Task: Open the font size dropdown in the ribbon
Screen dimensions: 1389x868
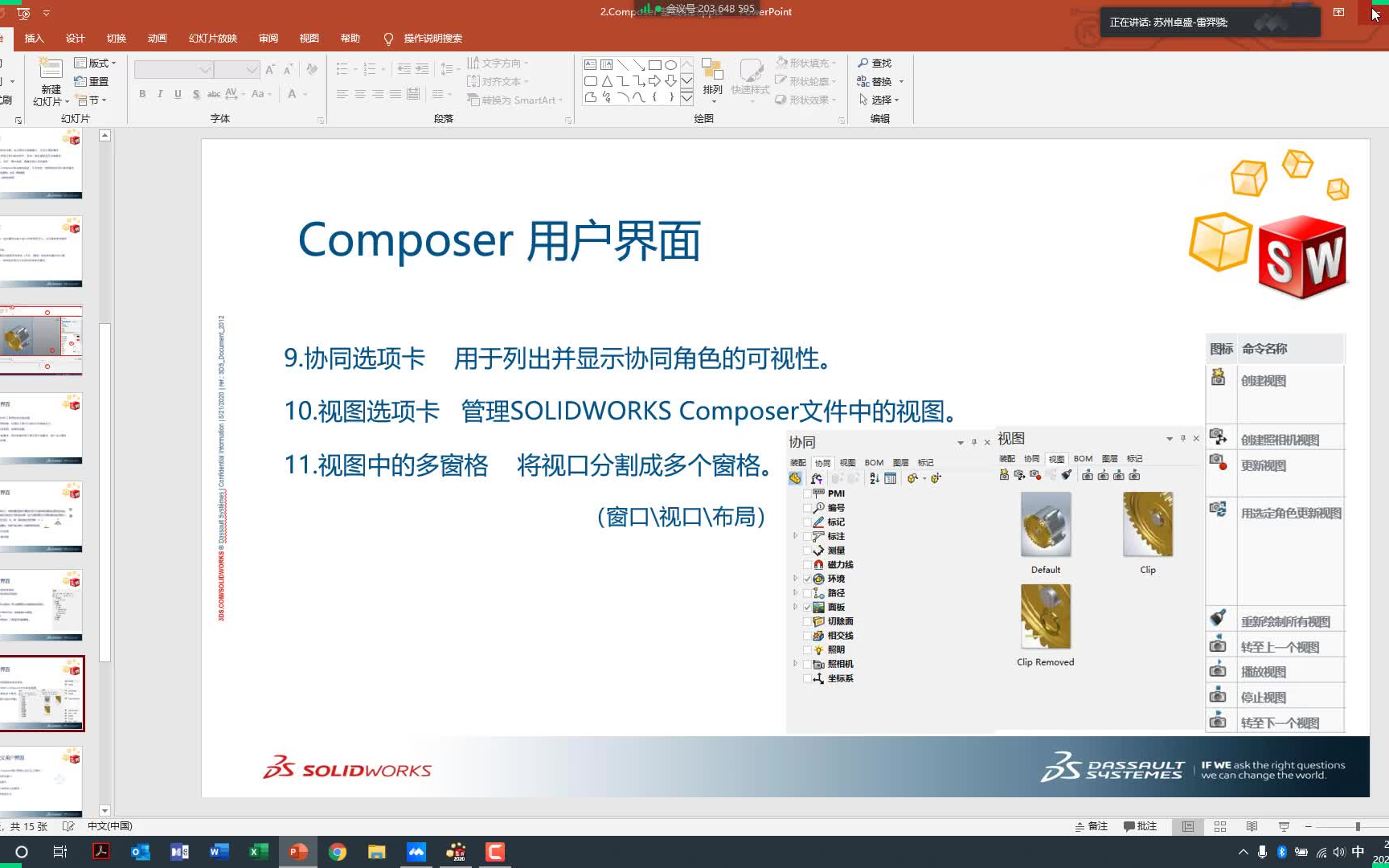Action: click(252, 70)
